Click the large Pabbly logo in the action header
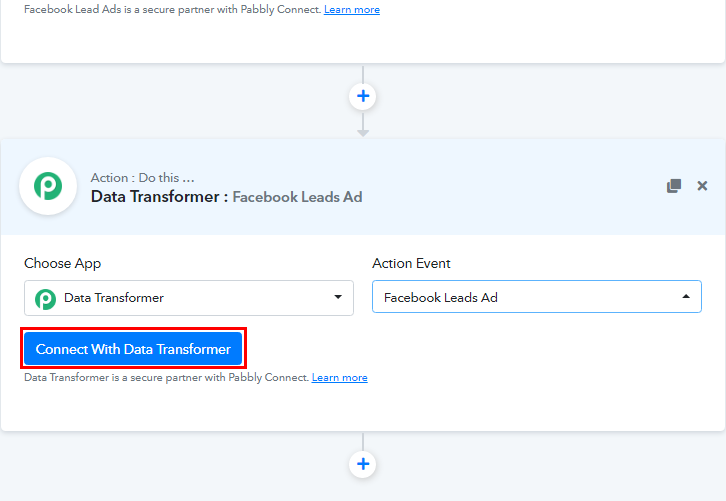726x501 pixels. [x=48, y=186]
